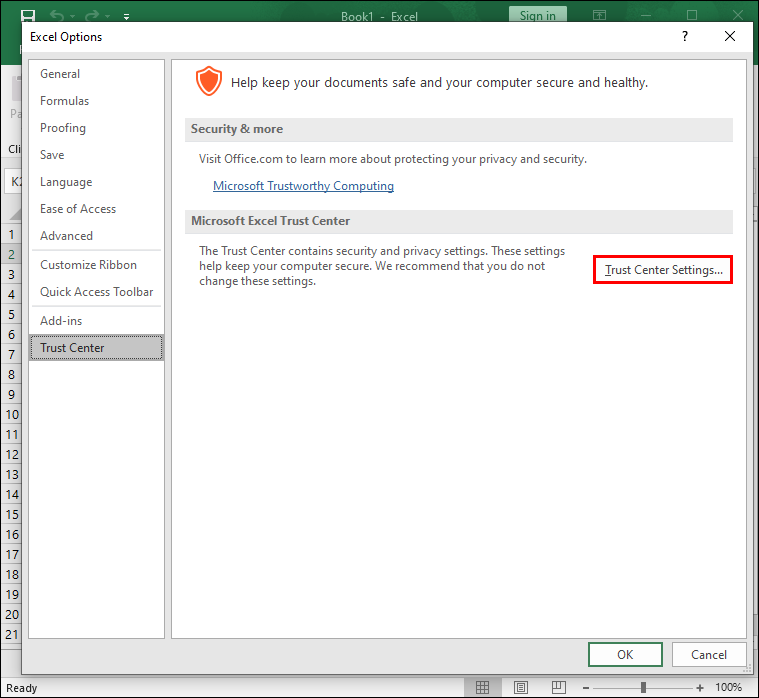The width and height of the screenshot is (759, 698).
Task: Confirm with the OK button
Action: tap(625, 654)
